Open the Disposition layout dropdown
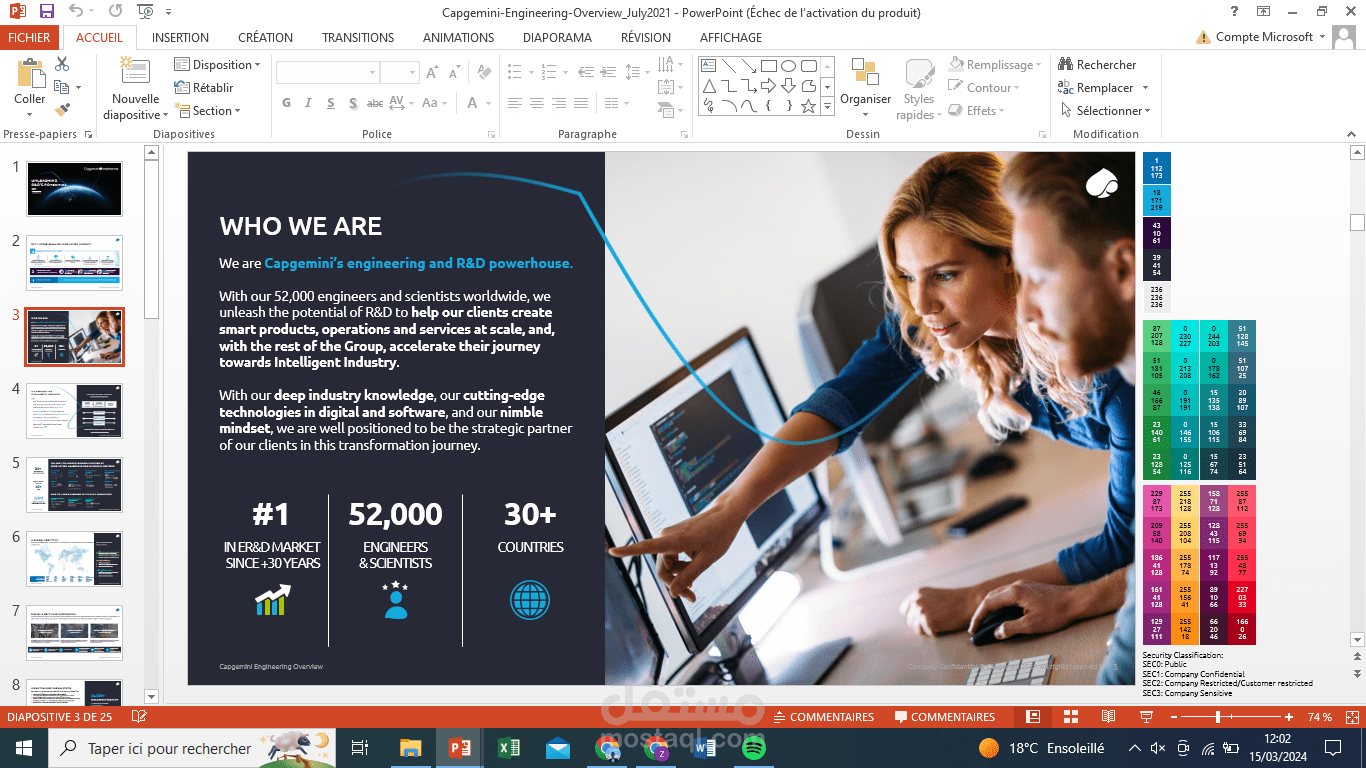 [x=218, y=64]
